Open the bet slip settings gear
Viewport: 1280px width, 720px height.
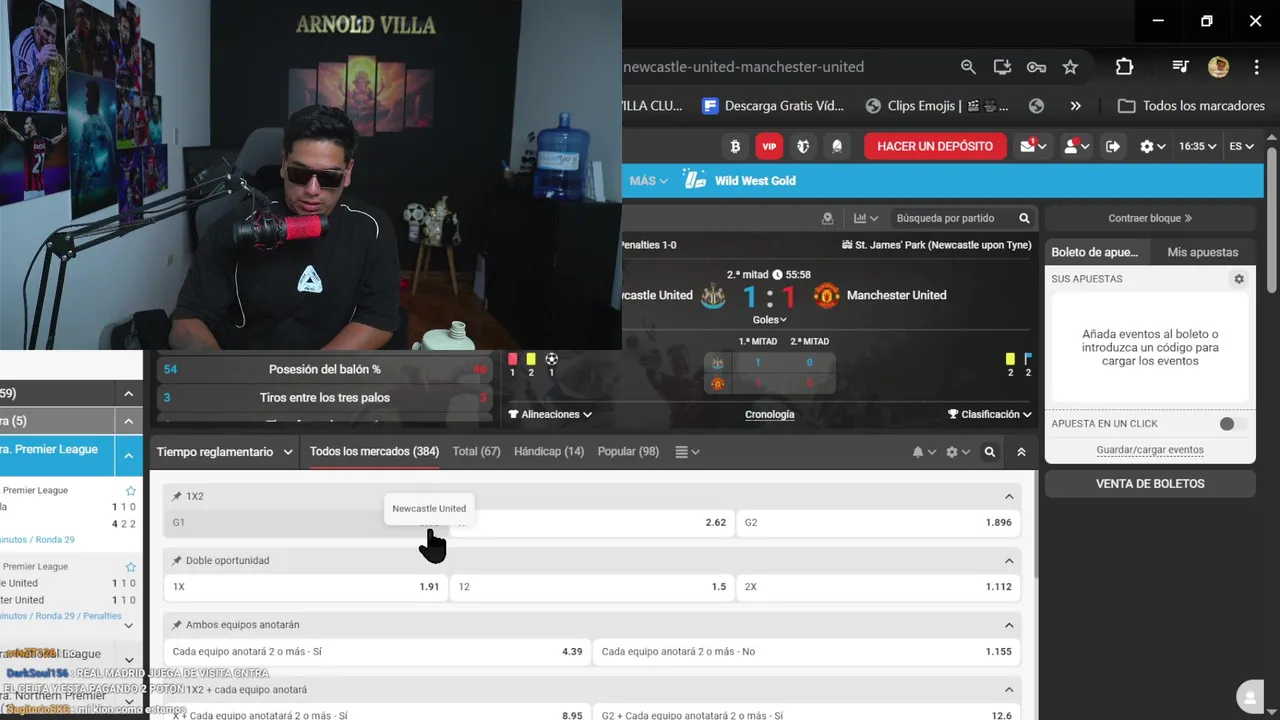pos(1239,279)
